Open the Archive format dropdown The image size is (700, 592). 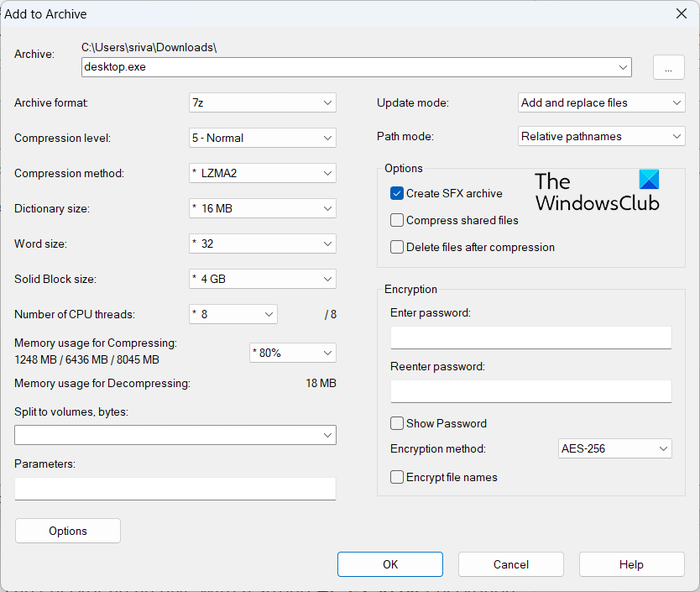(263, 102)
